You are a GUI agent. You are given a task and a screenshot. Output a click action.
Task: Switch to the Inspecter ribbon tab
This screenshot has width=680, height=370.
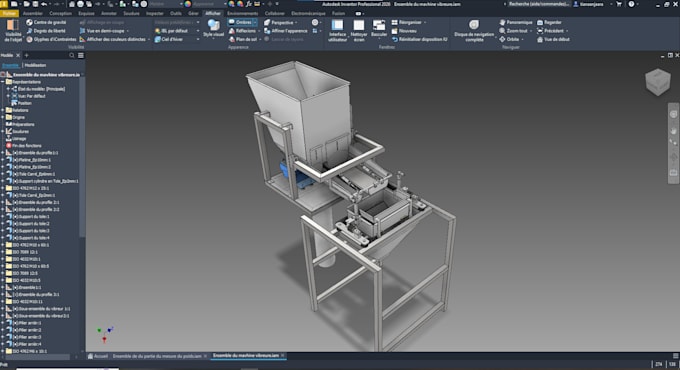click(x=155, y=13)
